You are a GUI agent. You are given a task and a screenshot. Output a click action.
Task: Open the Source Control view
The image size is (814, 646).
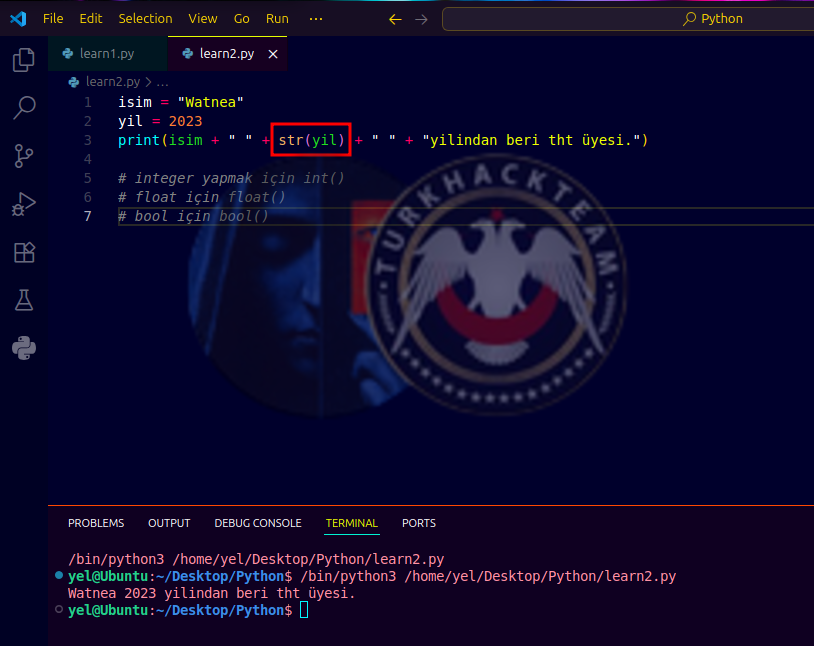point(24,156)
